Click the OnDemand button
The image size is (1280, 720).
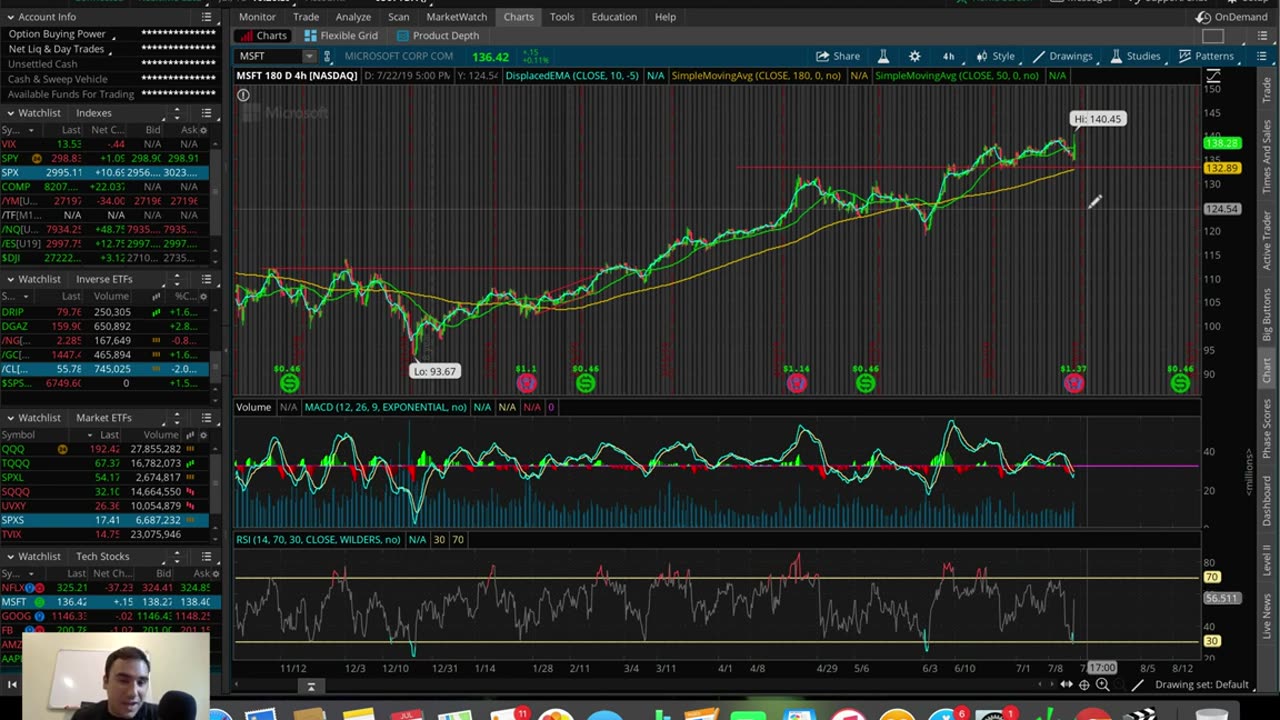coord(1231,17)
